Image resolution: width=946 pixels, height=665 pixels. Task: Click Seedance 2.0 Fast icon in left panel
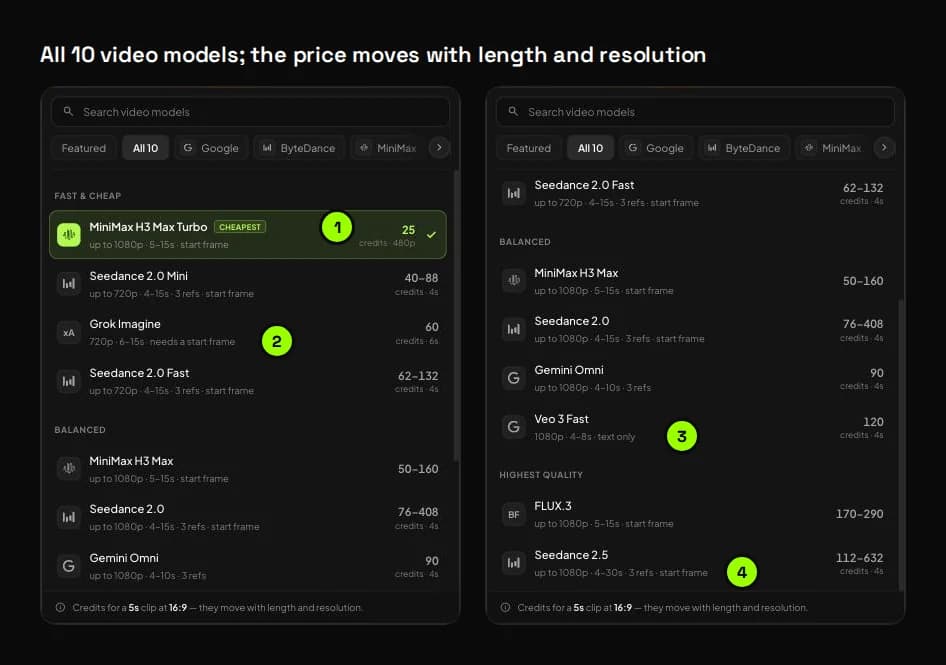69,381
